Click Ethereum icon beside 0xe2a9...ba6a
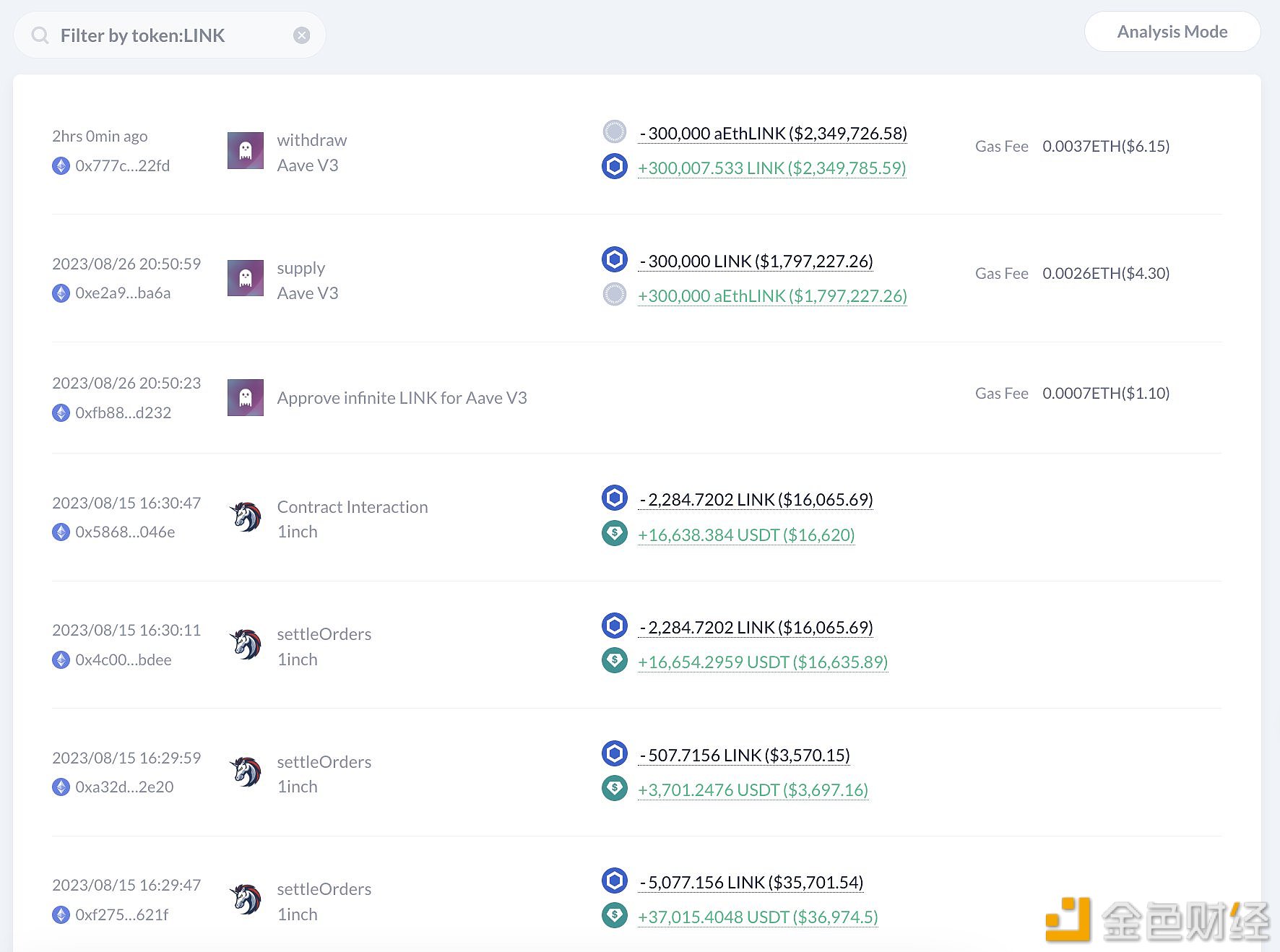The width and height of the screenshot is (1280, 952). click(61, 293)
